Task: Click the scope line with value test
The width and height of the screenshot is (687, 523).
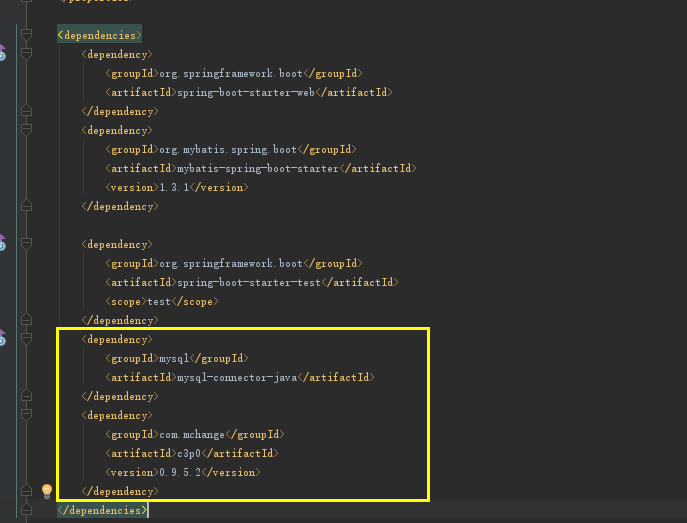Action: tap(162, 301)
